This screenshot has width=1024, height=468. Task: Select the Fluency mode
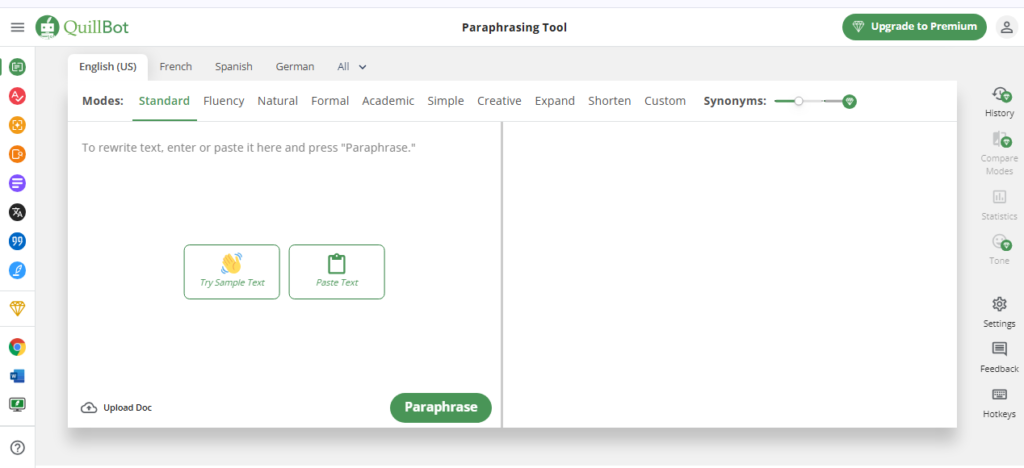click(223, 101)
